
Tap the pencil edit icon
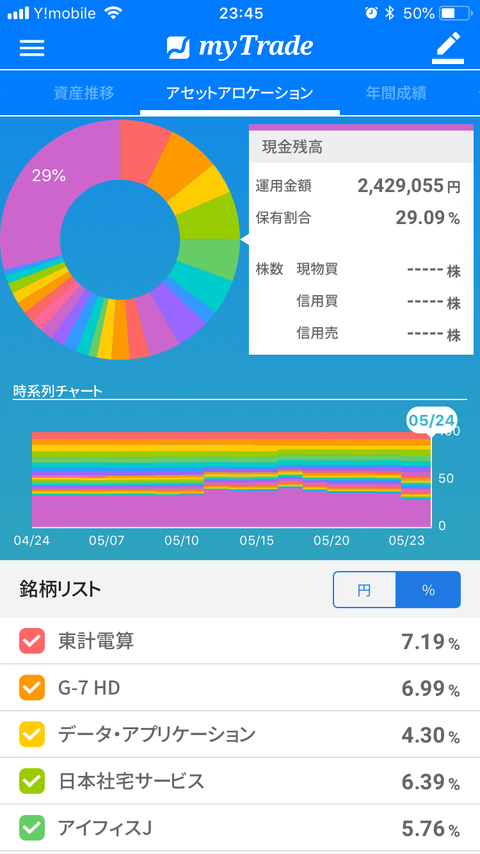point(448,47)
